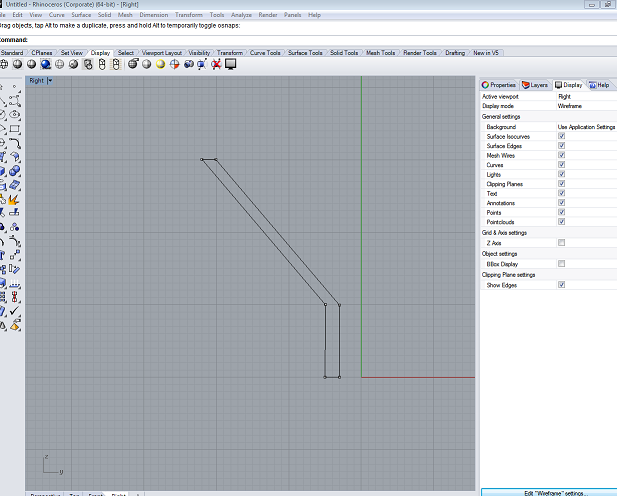Open the Right viewport title dropdown arrow
Viewport: 617px width, 496px height.
[x=50, y=81]
